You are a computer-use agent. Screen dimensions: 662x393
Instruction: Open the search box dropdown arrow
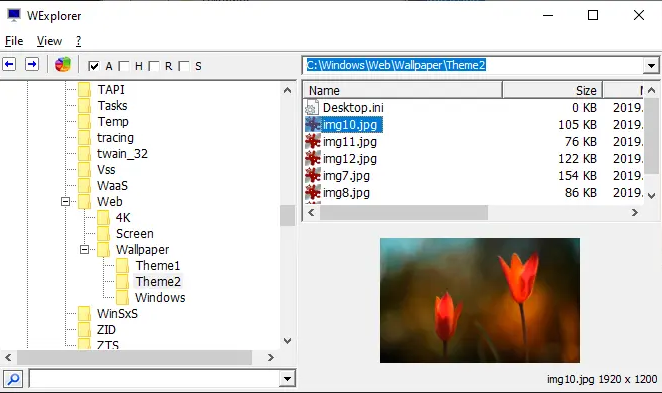[287, 379]
